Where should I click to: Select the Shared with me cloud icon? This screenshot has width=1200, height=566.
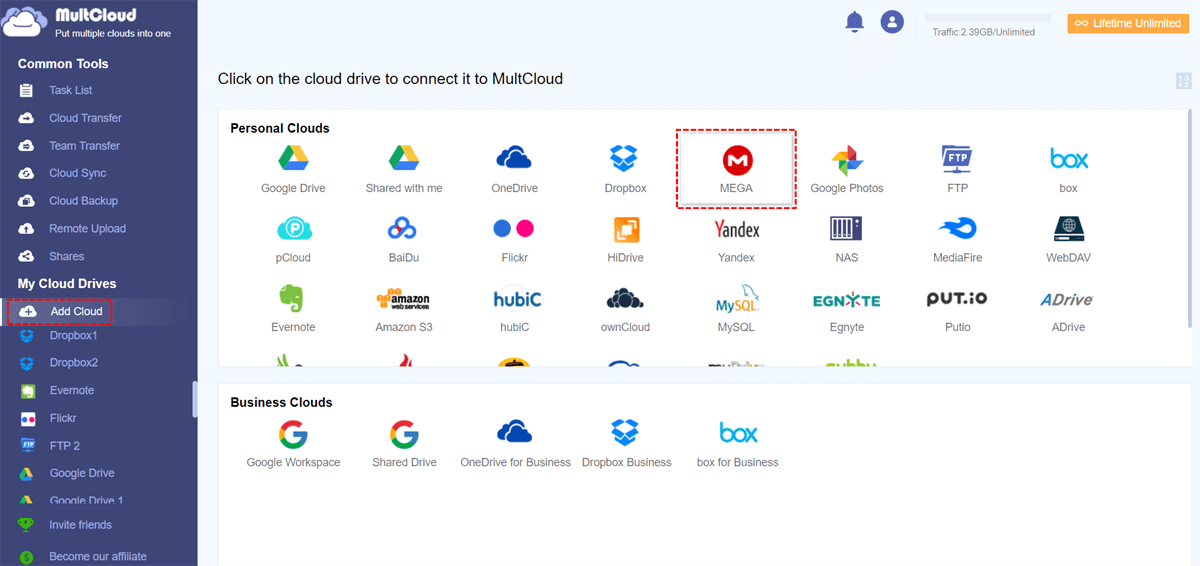pos(404,168)
